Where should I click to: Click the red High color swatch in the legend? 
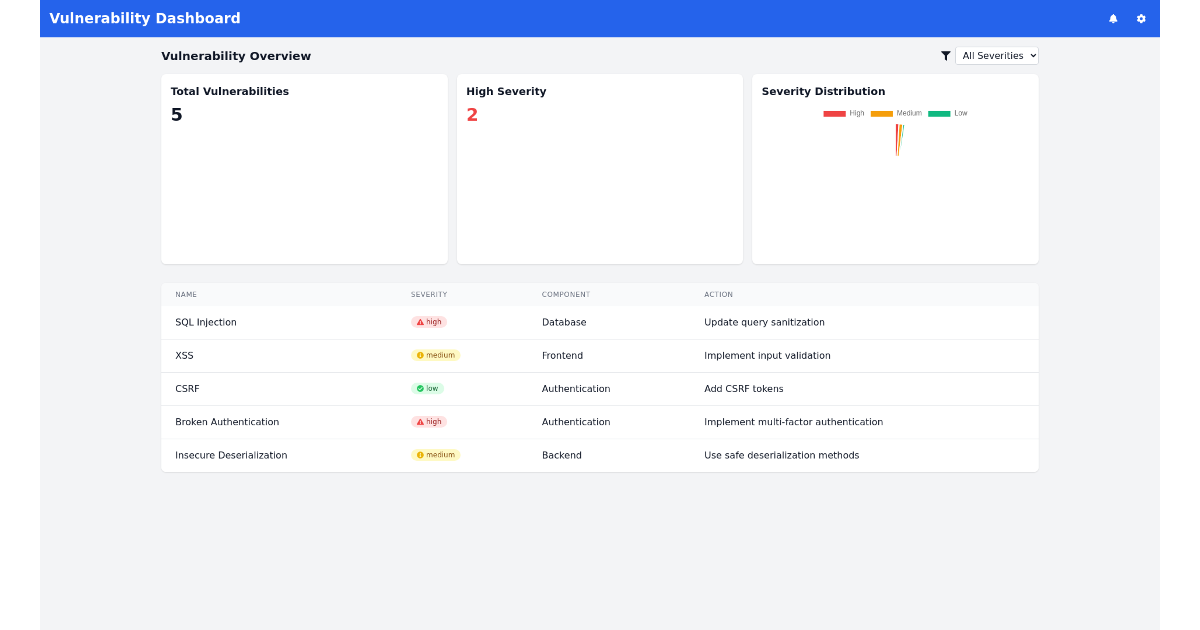tap(835, 113)
